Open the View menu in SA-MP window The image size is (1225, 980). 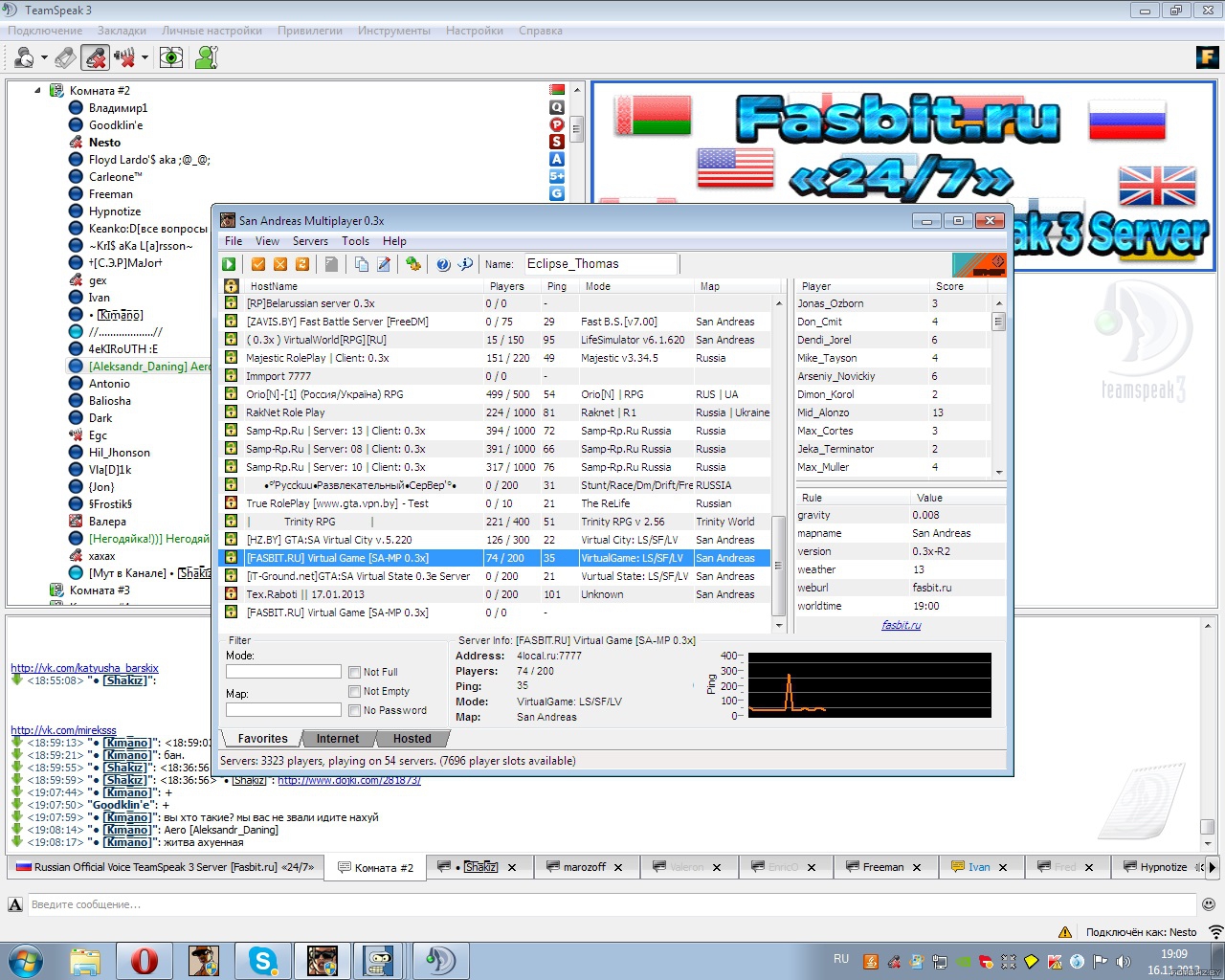point(268,241)
